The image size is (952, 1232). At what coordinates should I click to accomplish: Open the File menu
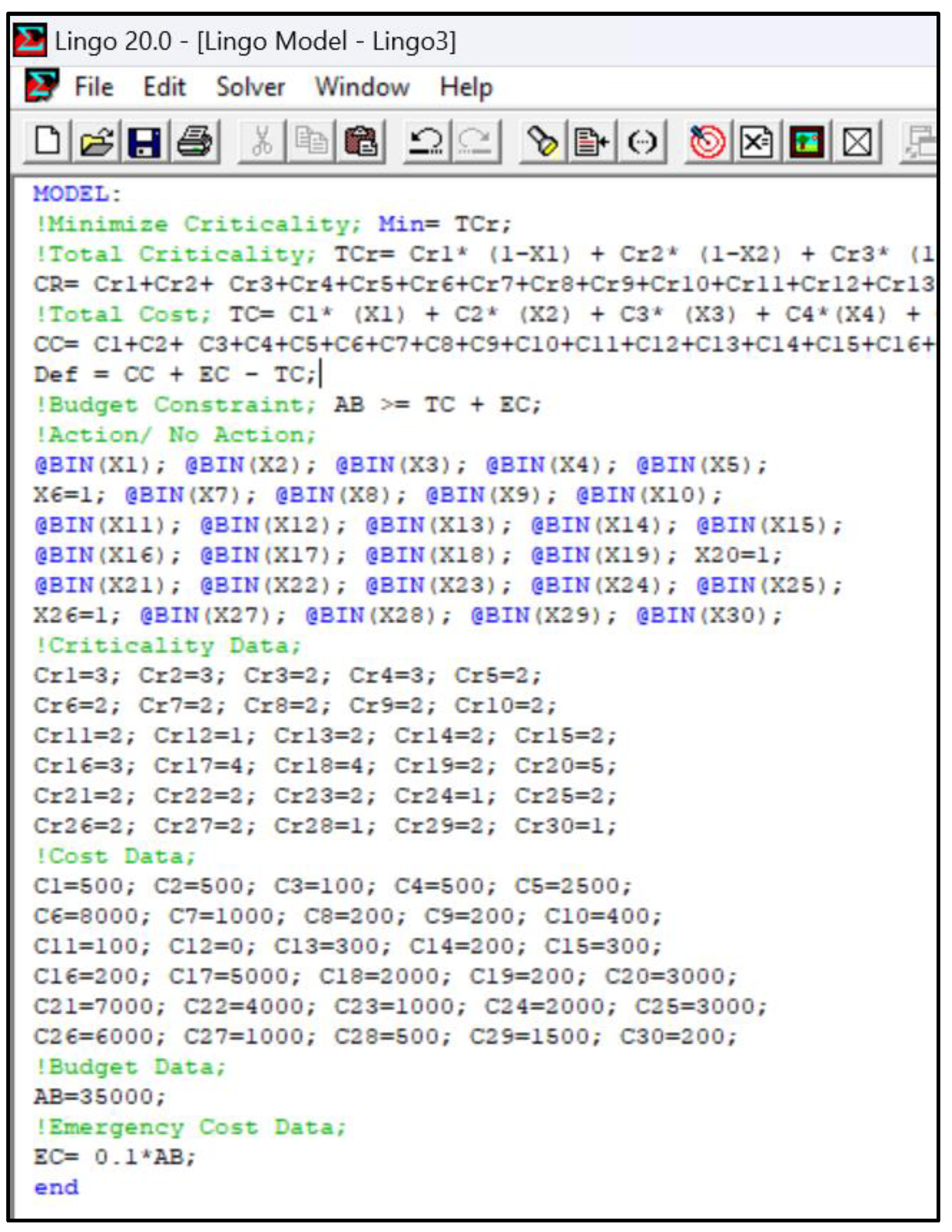(x=94, y=88)
